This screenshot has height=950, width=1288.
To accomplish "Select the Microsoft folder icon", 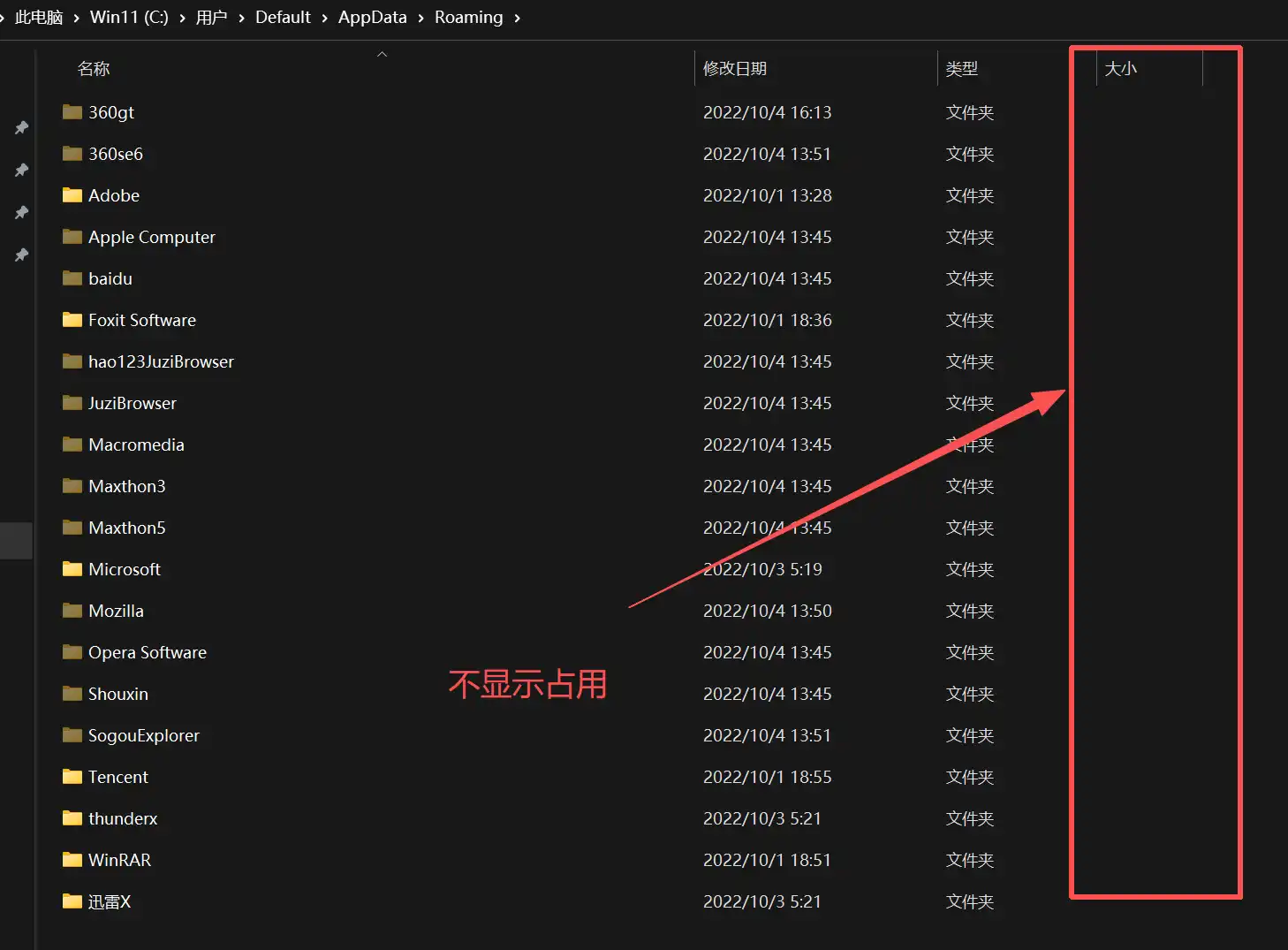I will coord(72,569).
